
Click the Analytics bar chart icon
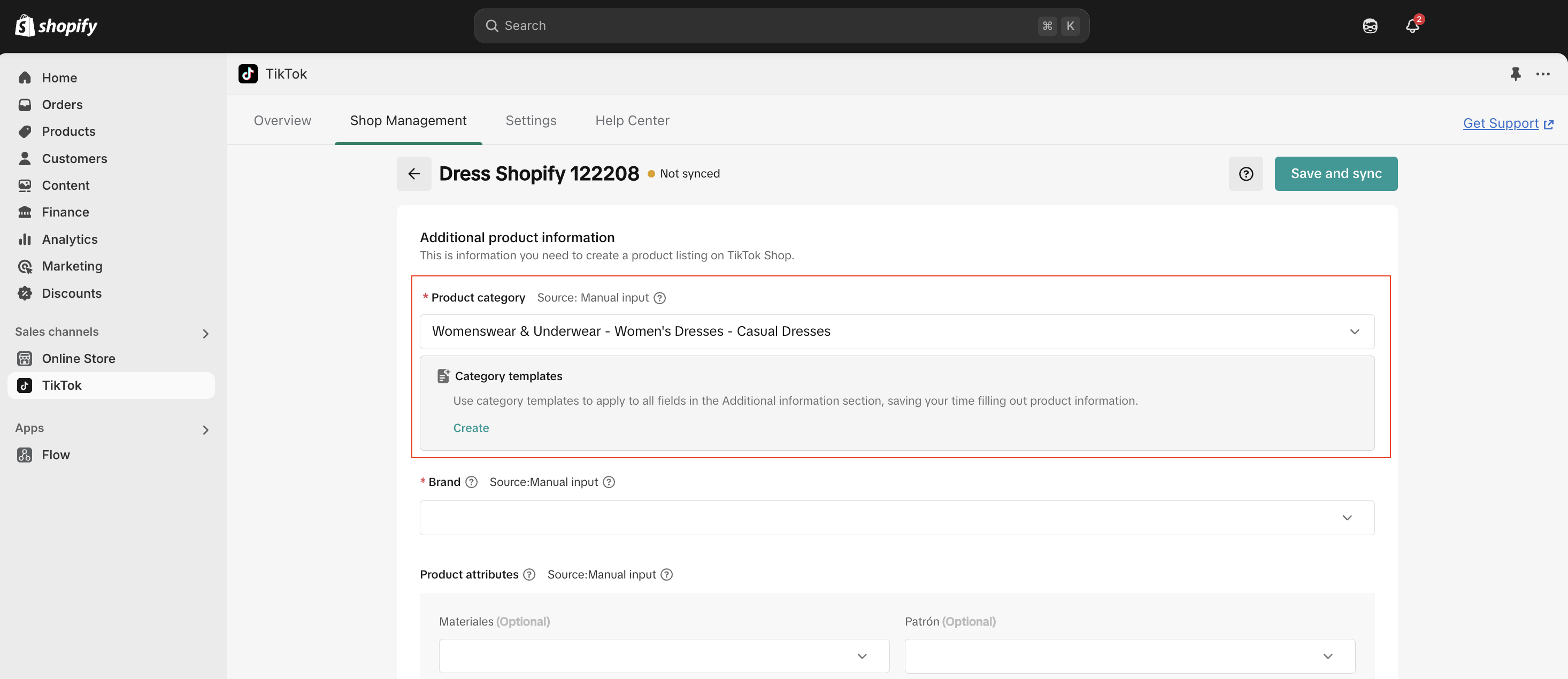[x=25, y=239]
